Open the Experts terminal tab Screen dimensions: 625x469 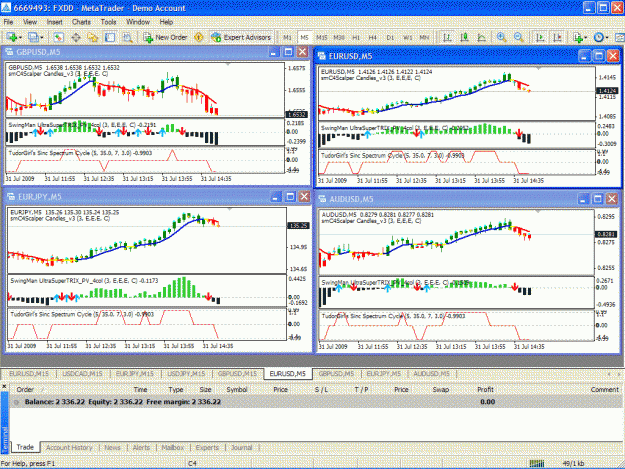(207, 447)
